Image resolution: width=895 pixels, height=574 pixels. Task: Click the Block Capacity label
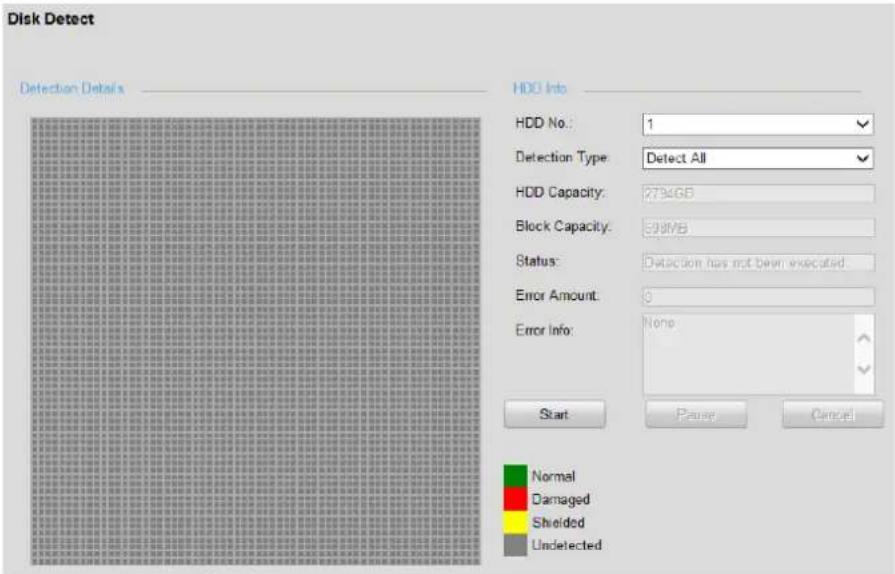(563, 227)
